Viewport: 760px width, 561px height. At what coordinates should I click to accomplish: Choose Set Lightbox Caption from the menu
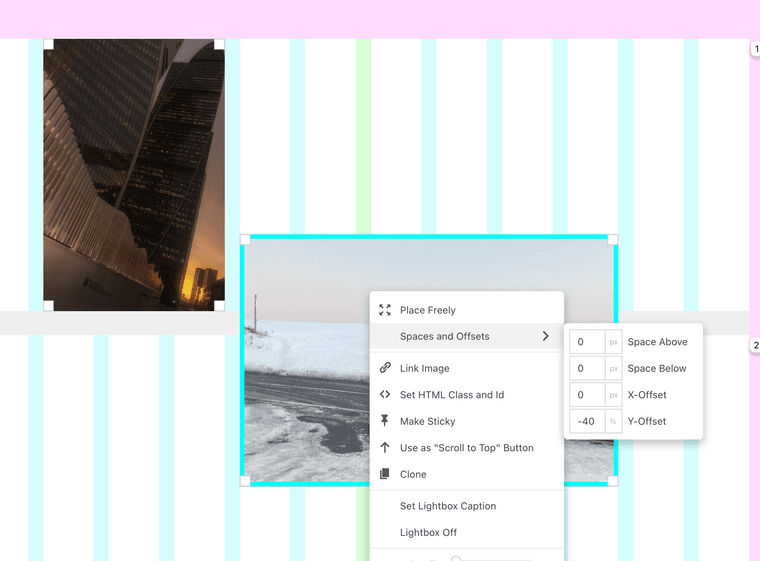pos(447,506)
